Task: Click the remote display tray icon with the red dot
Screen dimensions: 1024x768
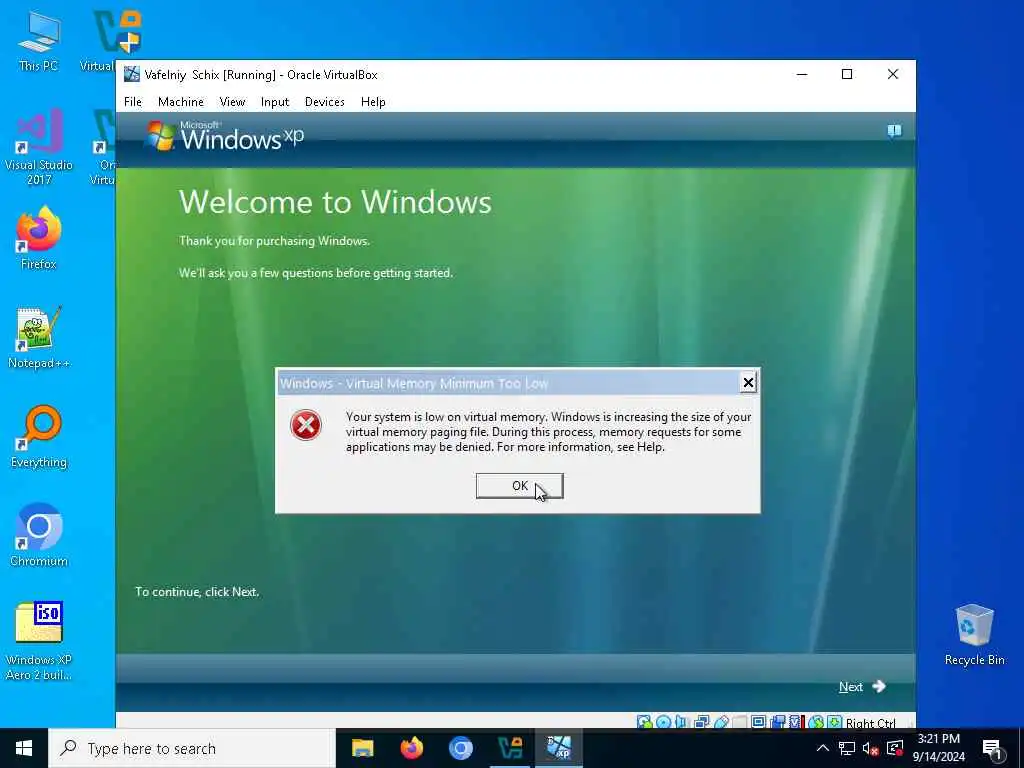Action: [x=895, y=748]
